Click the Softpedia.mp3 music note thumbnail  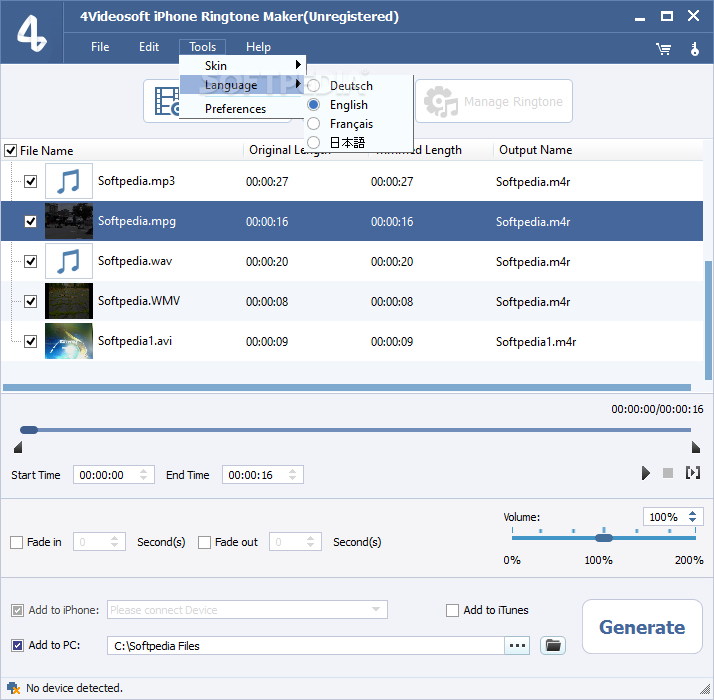coord(69,181)
